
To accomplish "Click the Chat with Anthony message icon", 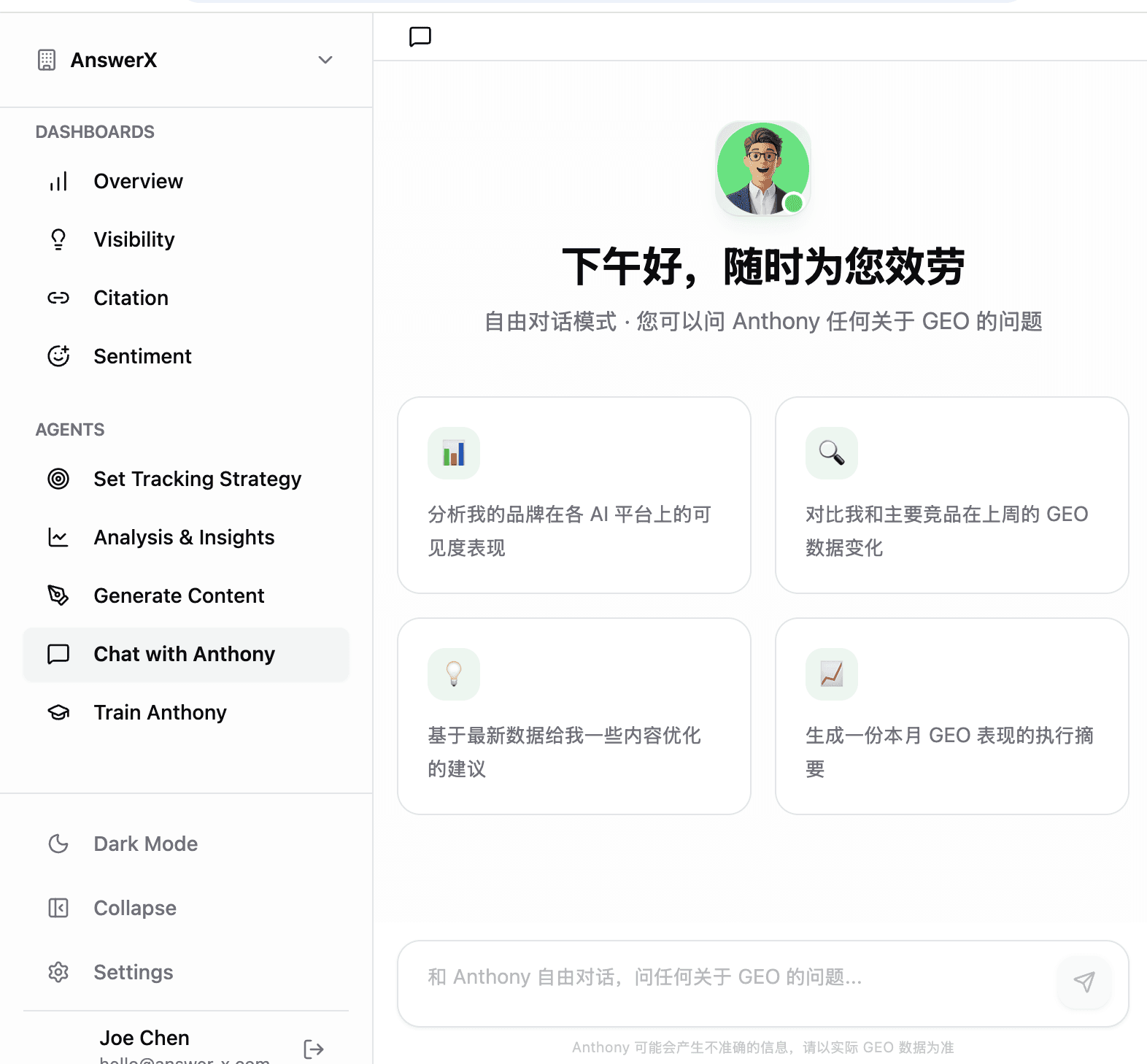I will (x=58, y=654).
